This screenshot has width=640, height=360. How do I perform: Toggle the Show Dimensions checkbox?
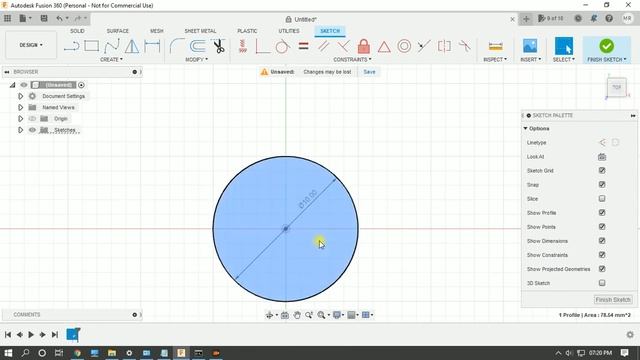click(602, 241)
